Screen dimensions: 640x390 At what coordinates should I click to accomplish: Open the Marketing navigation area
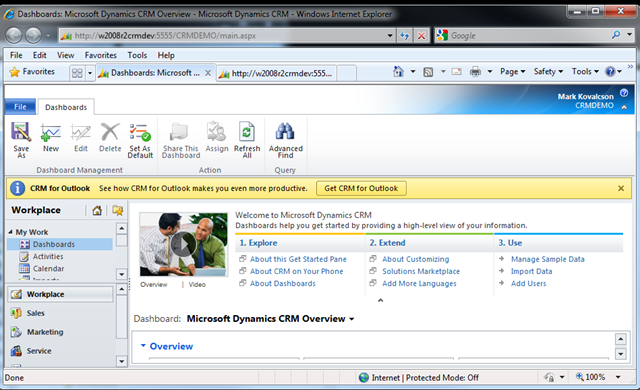[x=45, y=332]
